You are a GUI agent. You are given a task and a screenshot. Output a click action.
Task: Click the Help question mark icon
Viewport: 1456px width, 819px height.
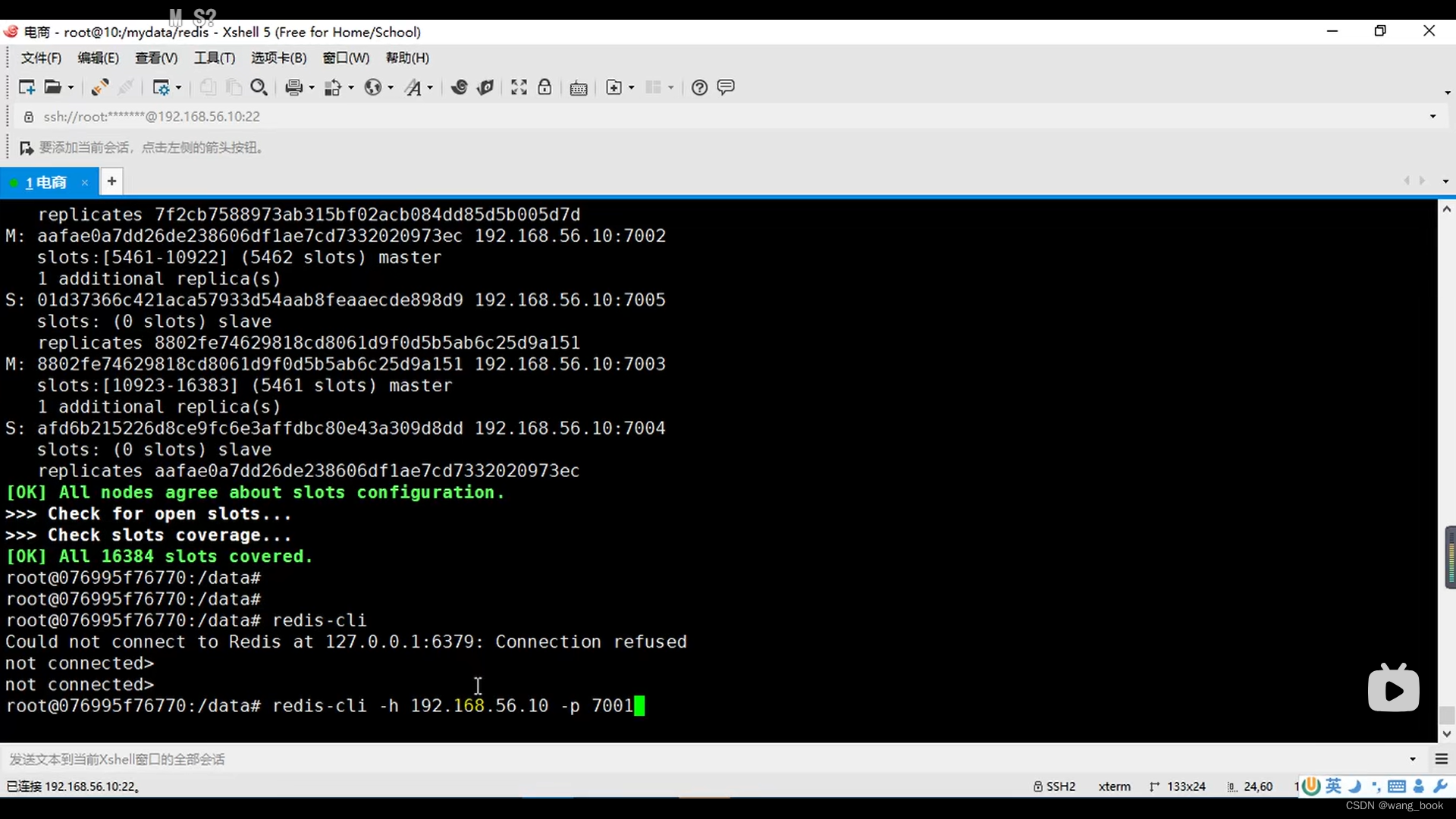[700, 87]
